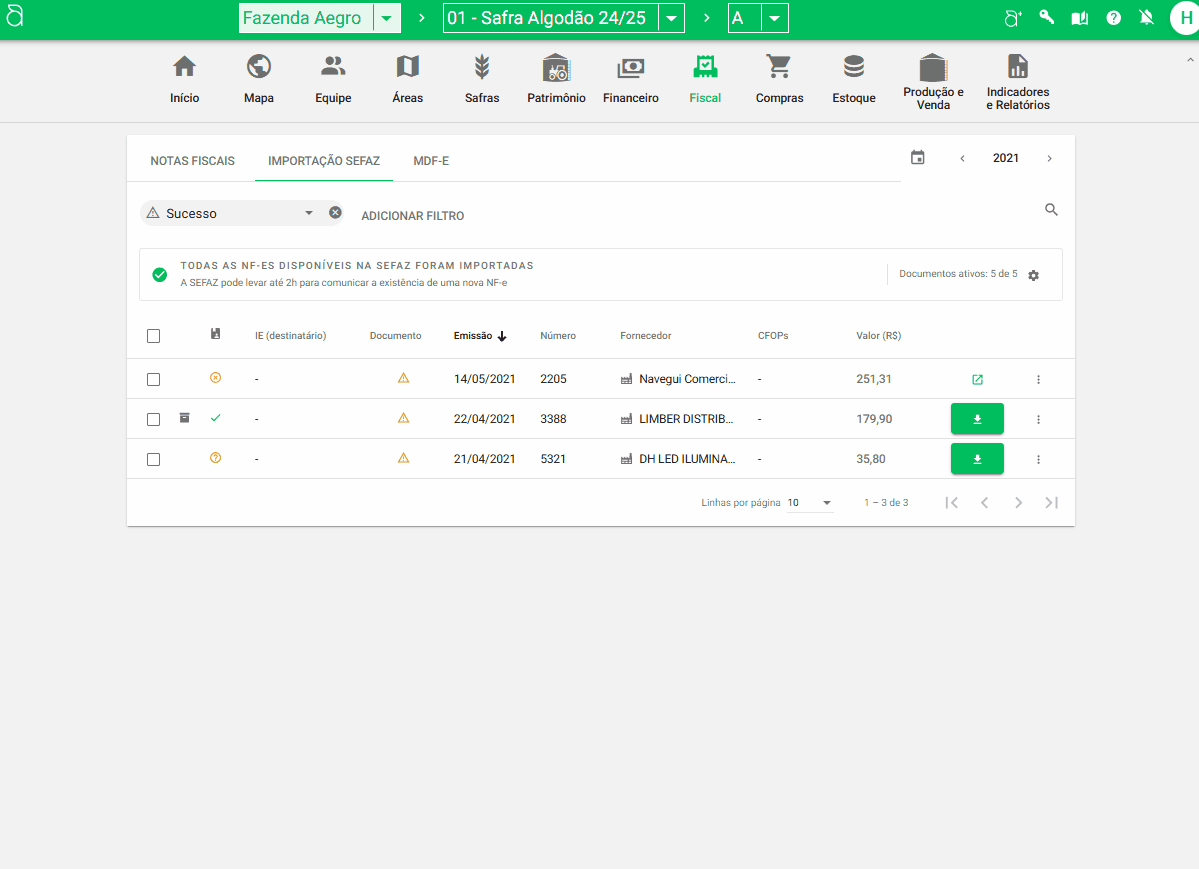
Task: Toggle the select-all header checkbox
Action: click(153, 336)
